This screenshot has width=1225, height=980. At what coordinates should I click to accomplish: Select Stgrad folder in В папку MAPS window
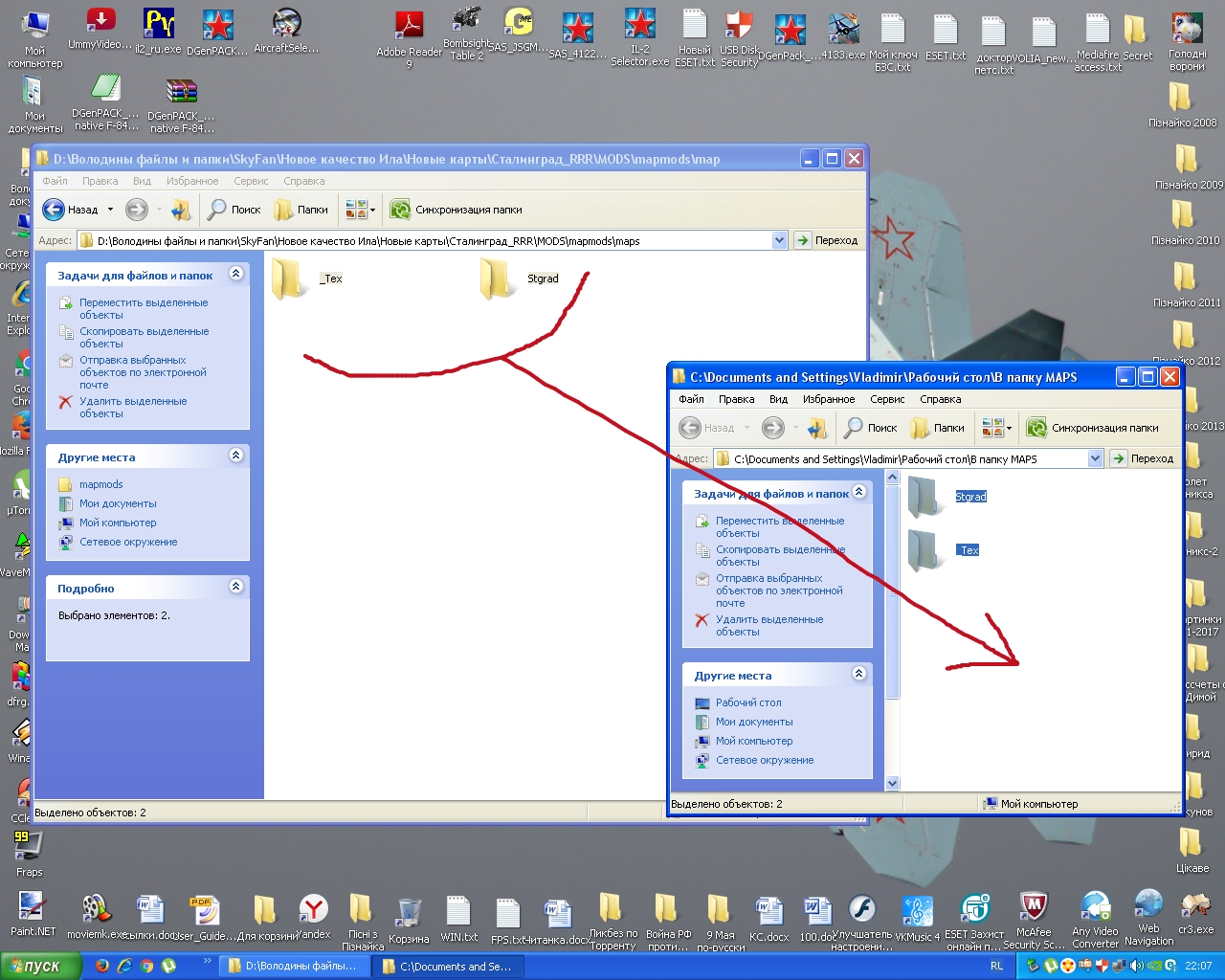(x=947, y=497)
